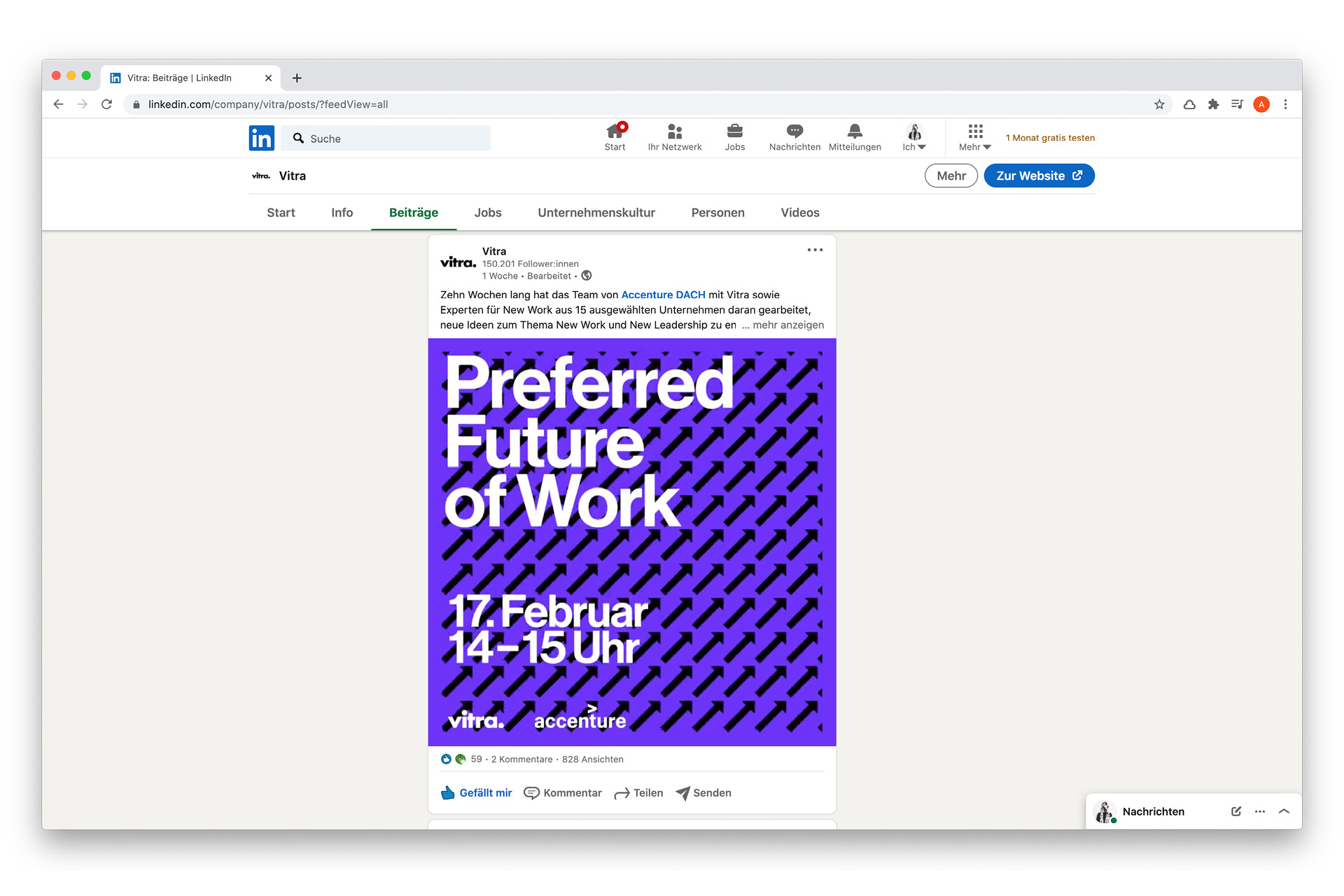Open messaging panel options ellipsis

1260,811
